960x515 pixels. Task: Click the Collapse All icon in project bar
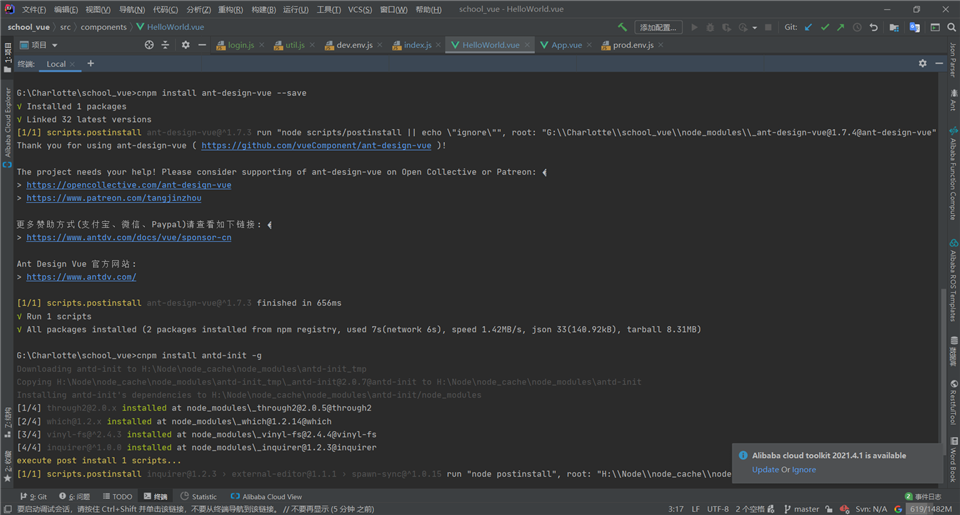click(x=165, y=45)
